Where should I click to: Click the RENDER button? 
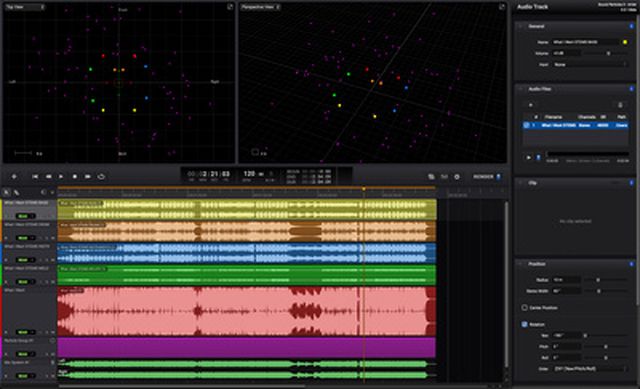(x=483, y=177)
